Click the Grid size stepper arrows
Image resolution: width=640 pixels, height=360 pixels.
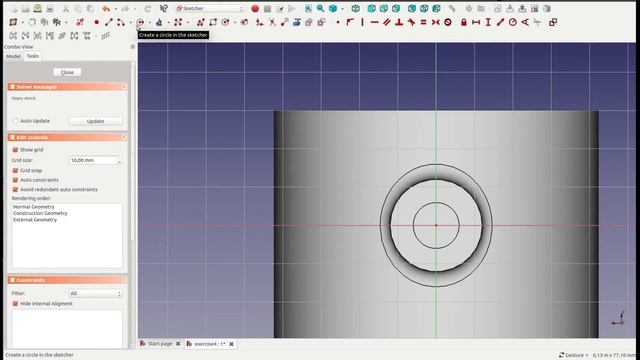pos(119,160)
